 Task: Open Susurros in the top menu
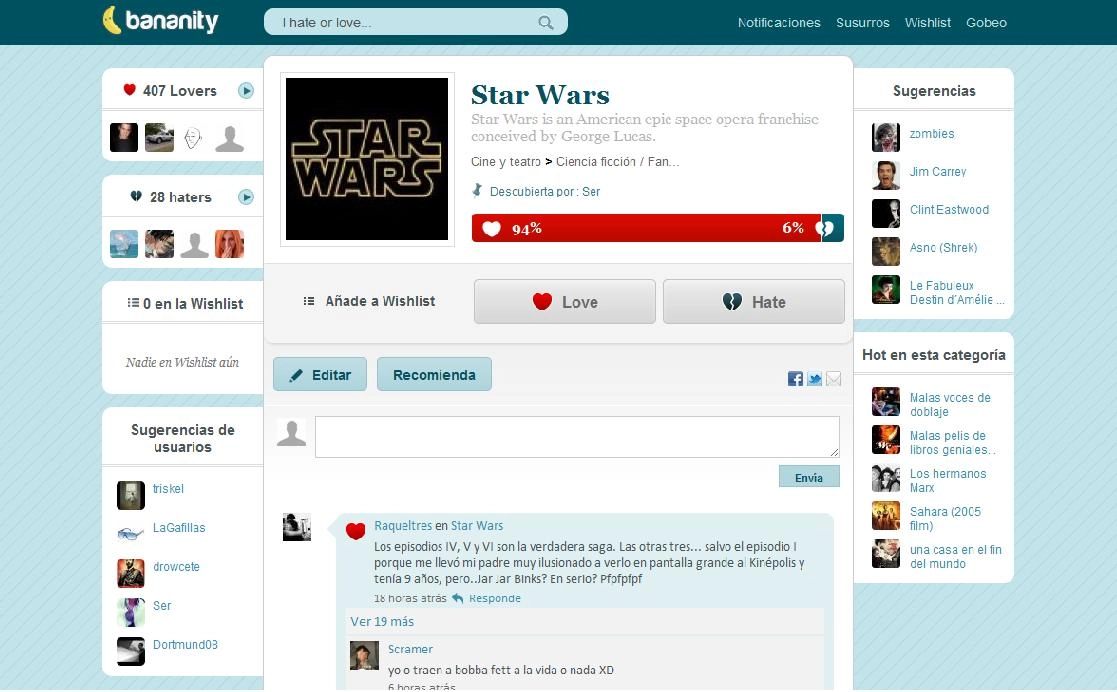point(863,23)
